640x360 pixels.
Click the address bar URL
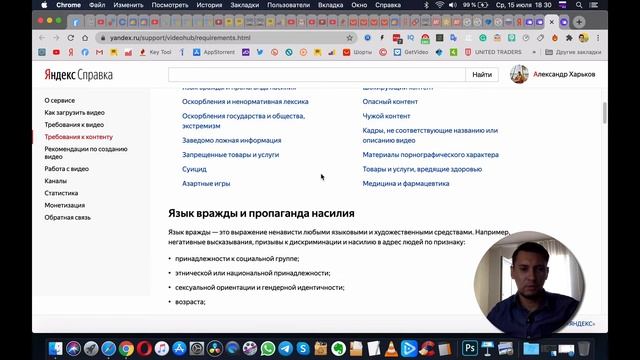[180, 38]
